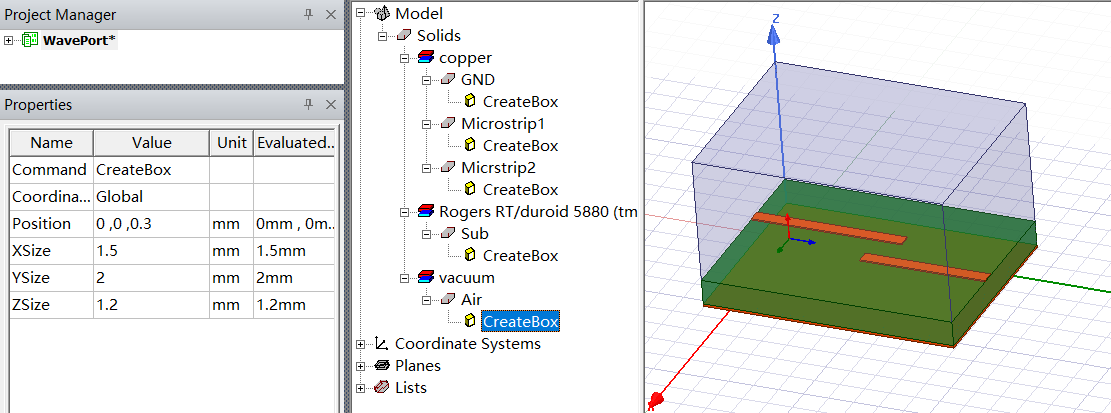Click the Value column header
The image size is (1111, 413).
pos(152,143)
